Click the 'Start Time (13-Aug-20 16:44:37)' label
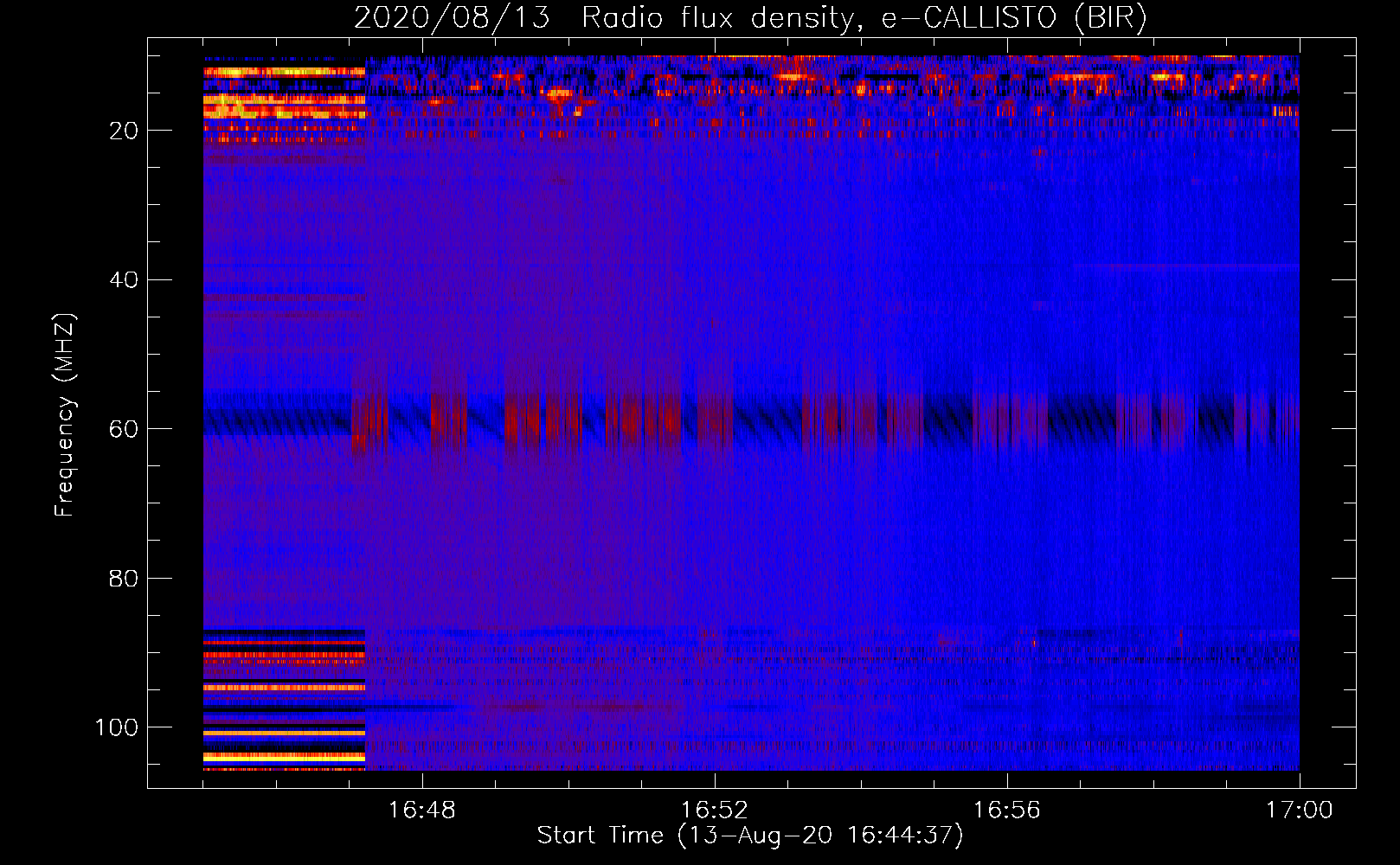The image size is (1400, 865). tap(750, 836)
